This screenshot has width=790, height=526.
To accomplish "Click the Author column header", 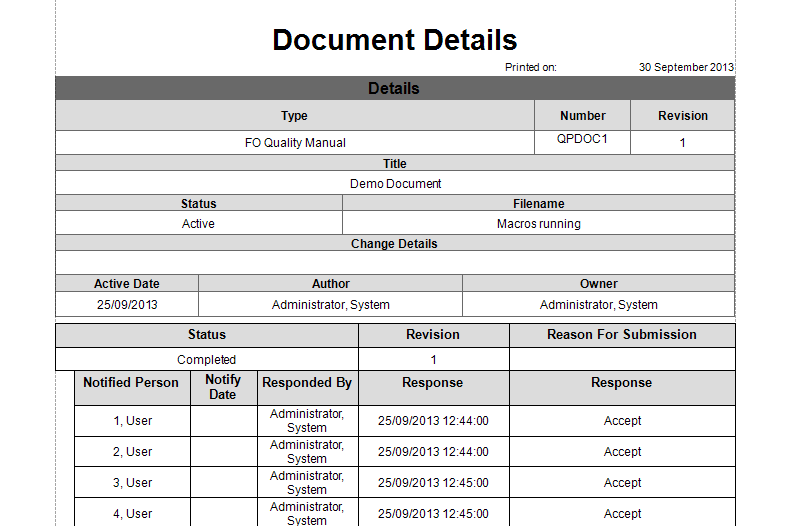I will 331,284.
